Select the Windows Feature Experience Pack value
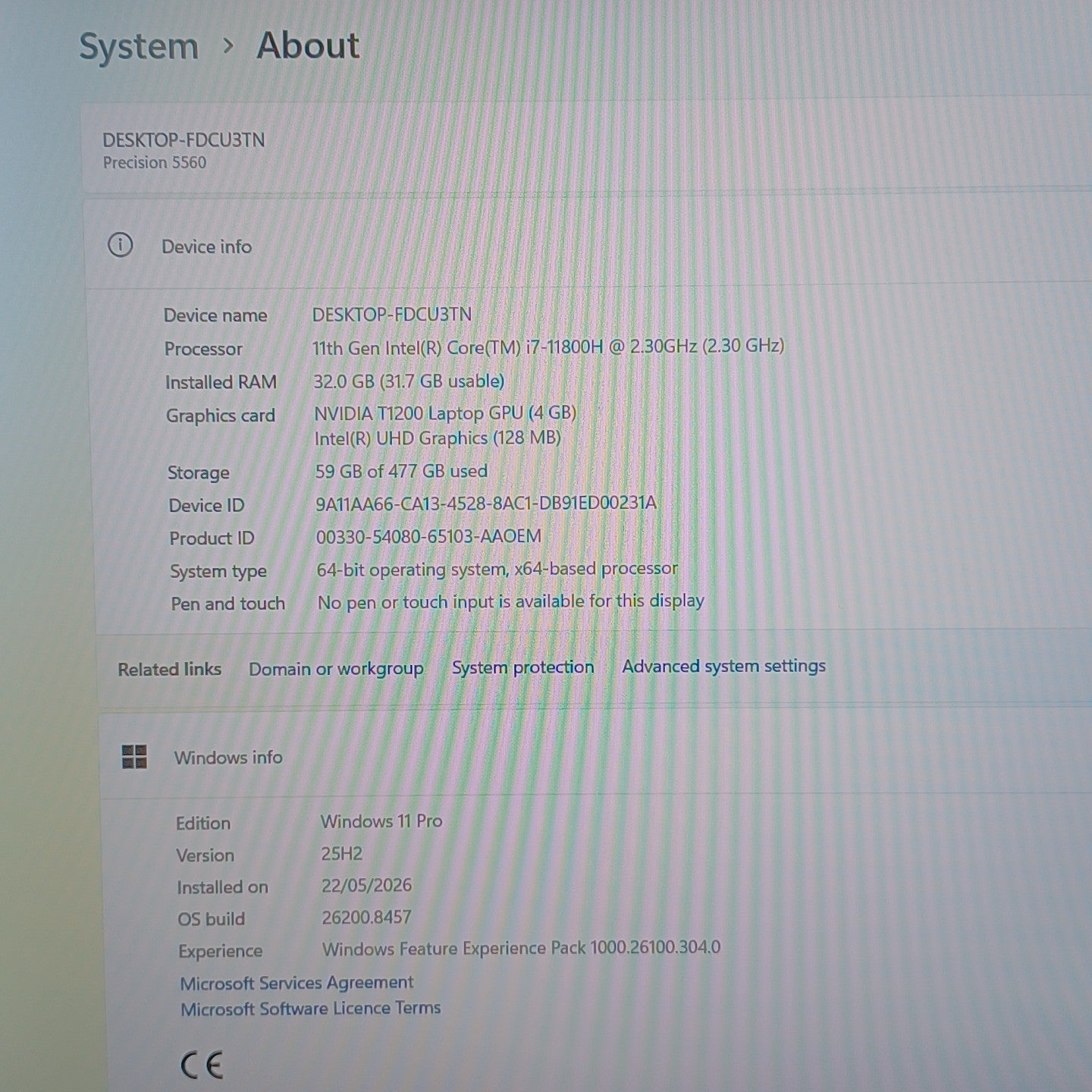 point(522,949)
